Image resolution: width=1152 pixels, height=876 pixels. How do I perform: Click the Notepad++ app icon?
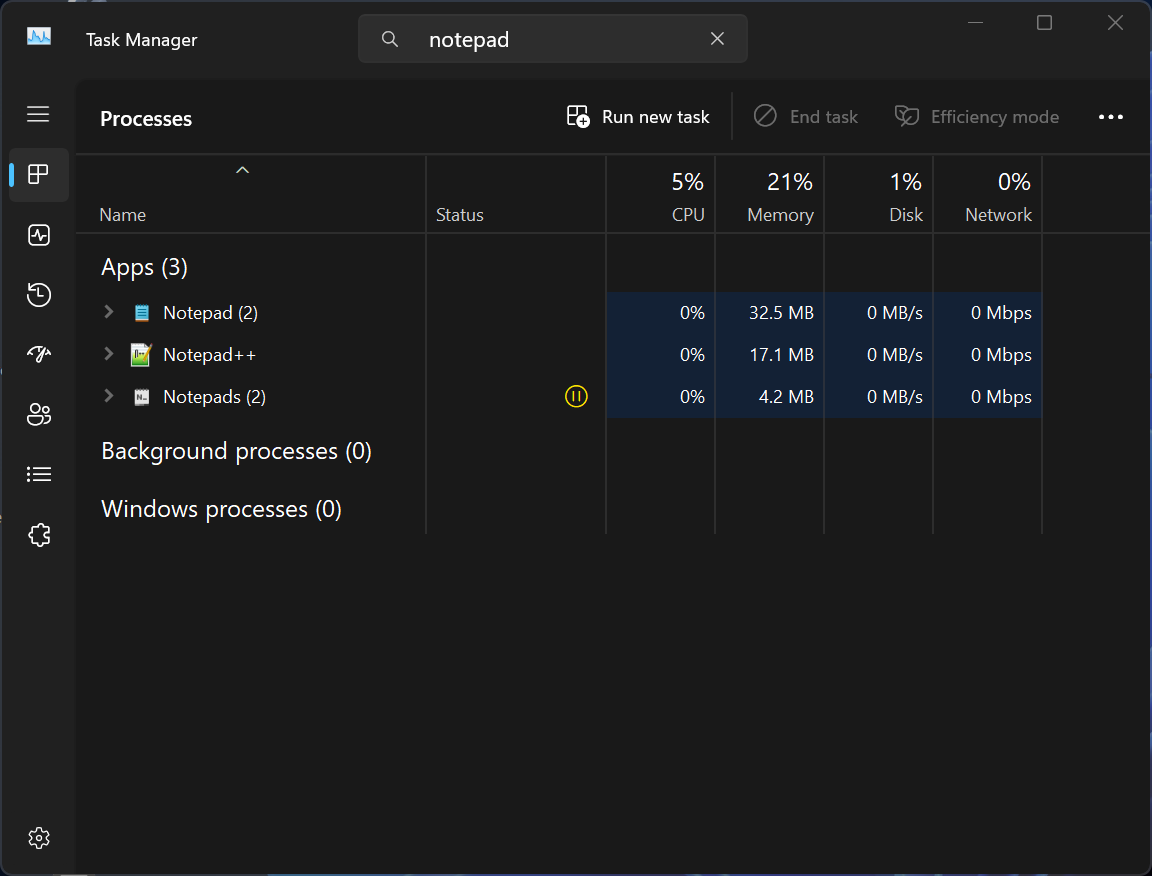(x=141, y=355)
